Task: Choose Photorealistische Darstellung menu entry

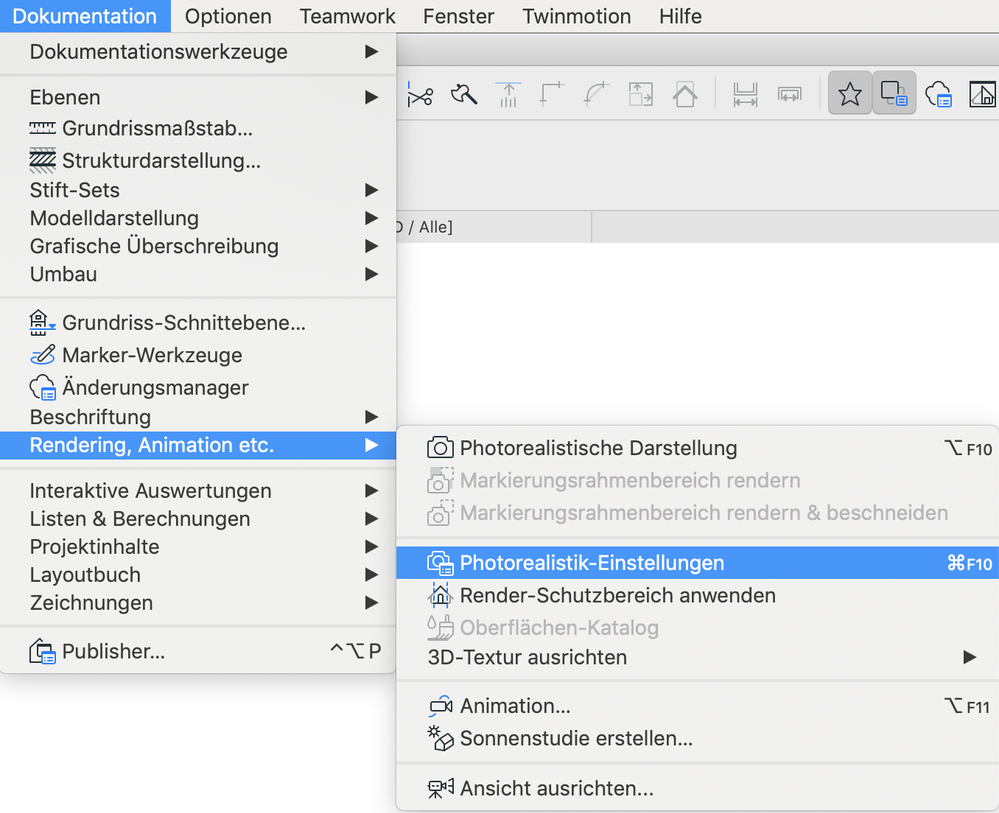Action: click(x=598, y=448)
